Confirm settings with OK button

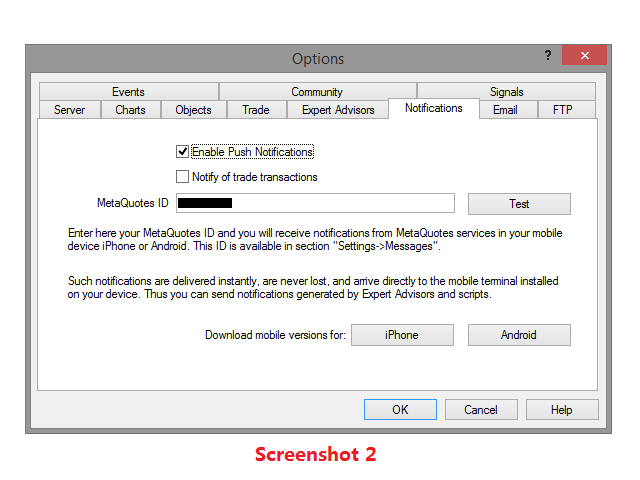click(x=400, y=409)
